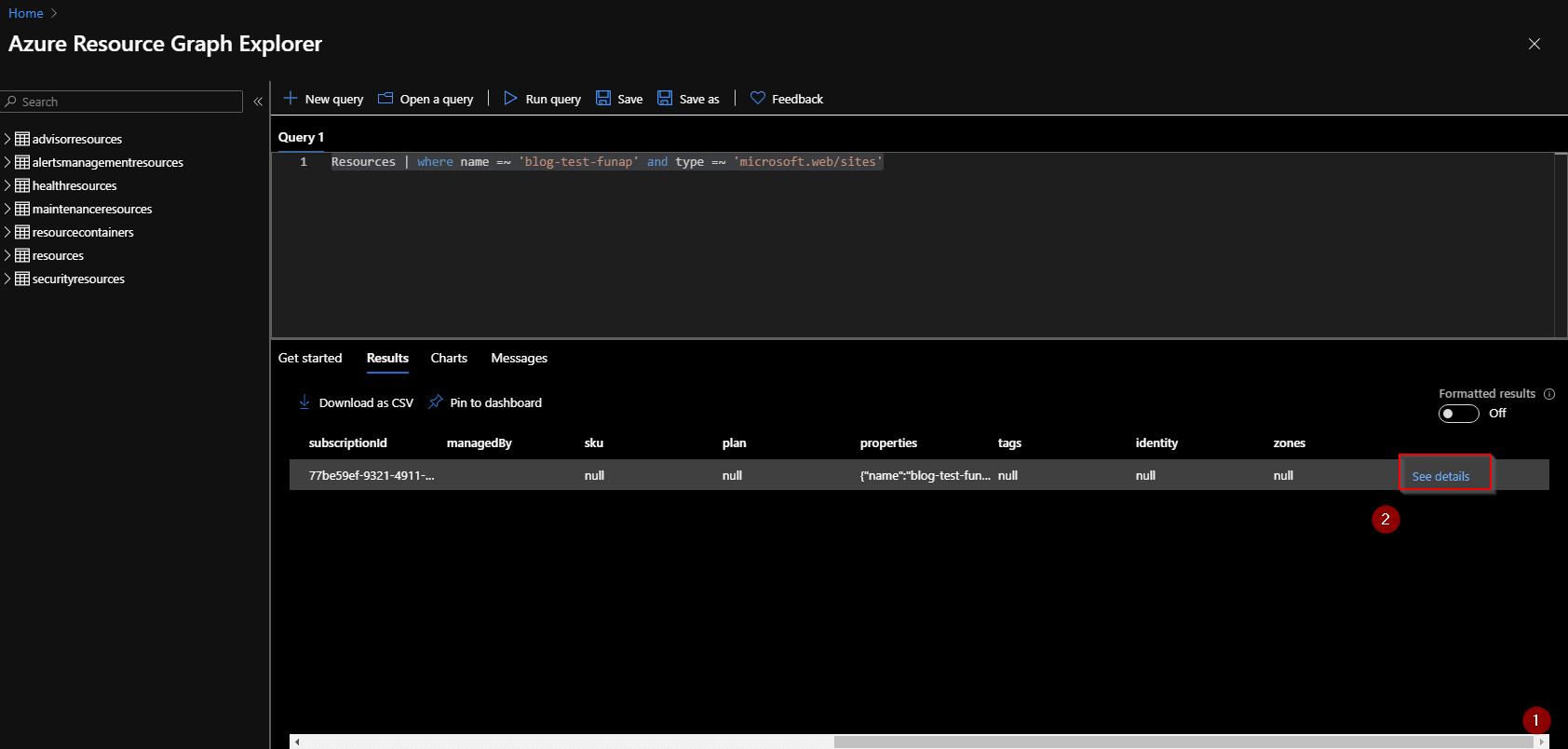Switch to the Results tab
Image resolution: width=1568 pixels, height=749 pixels.
point(387,358)
